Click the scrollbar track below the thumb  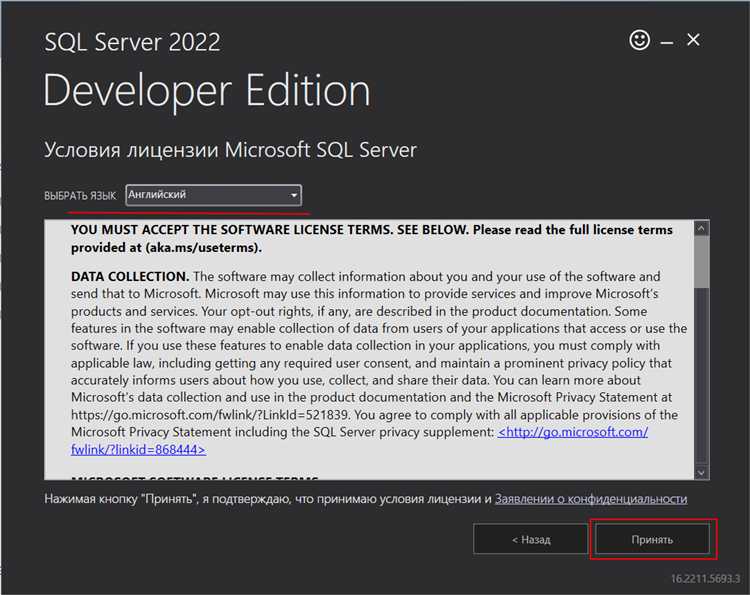click(x=701, y=380)
